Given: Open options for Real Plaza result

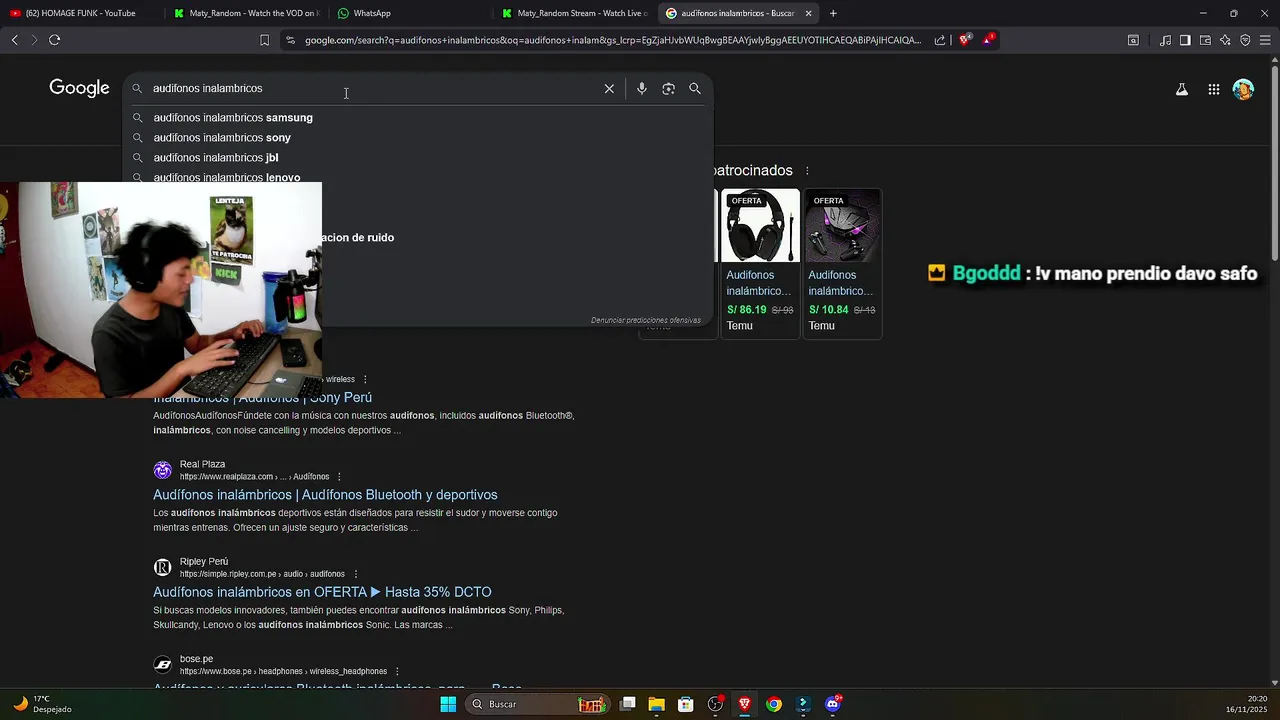Looking at the screenshot, I should pos(339,477).
